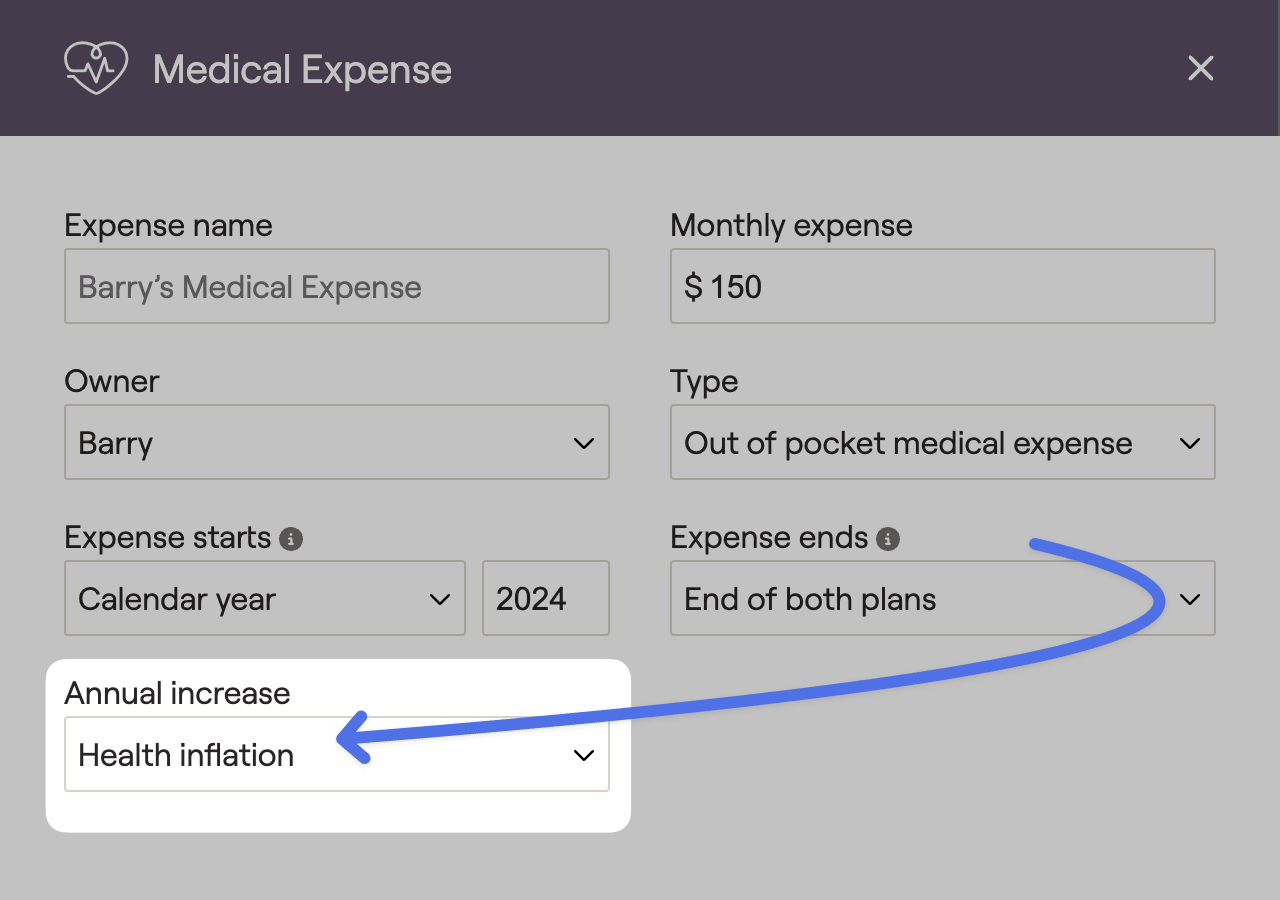The image size is (1280, 900).
Task: Click the chevron arrow in Type field
Action: [x=1190, y=443]
